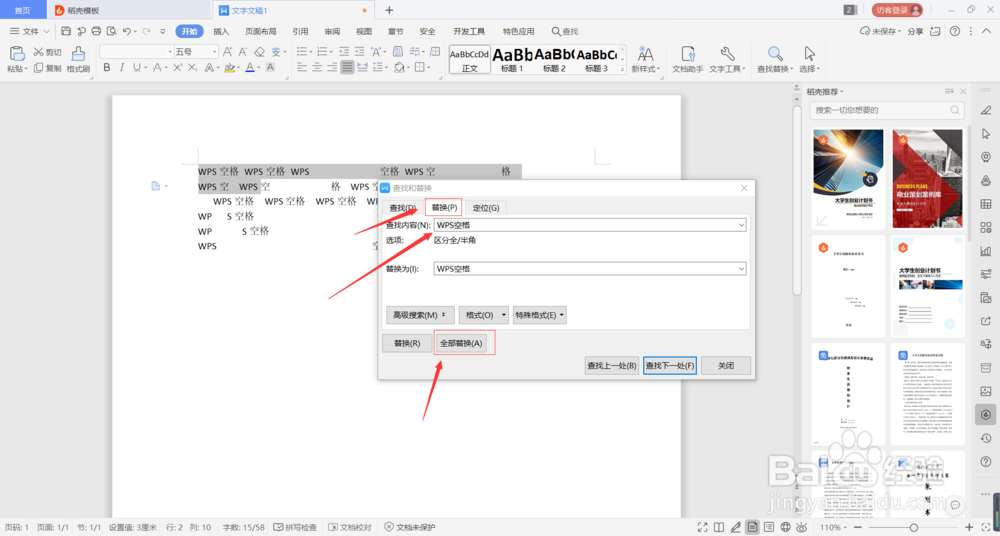
Task: Select the Format Painter (格式刷) tool
Action: pyautogui.click(x=78, y=60)
